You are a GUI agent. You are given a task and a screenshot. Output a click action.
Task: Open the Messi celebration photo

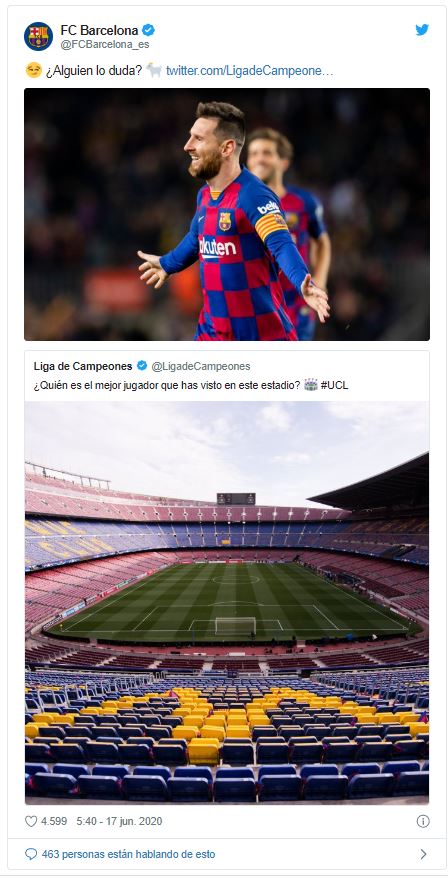tap(227, 214)
